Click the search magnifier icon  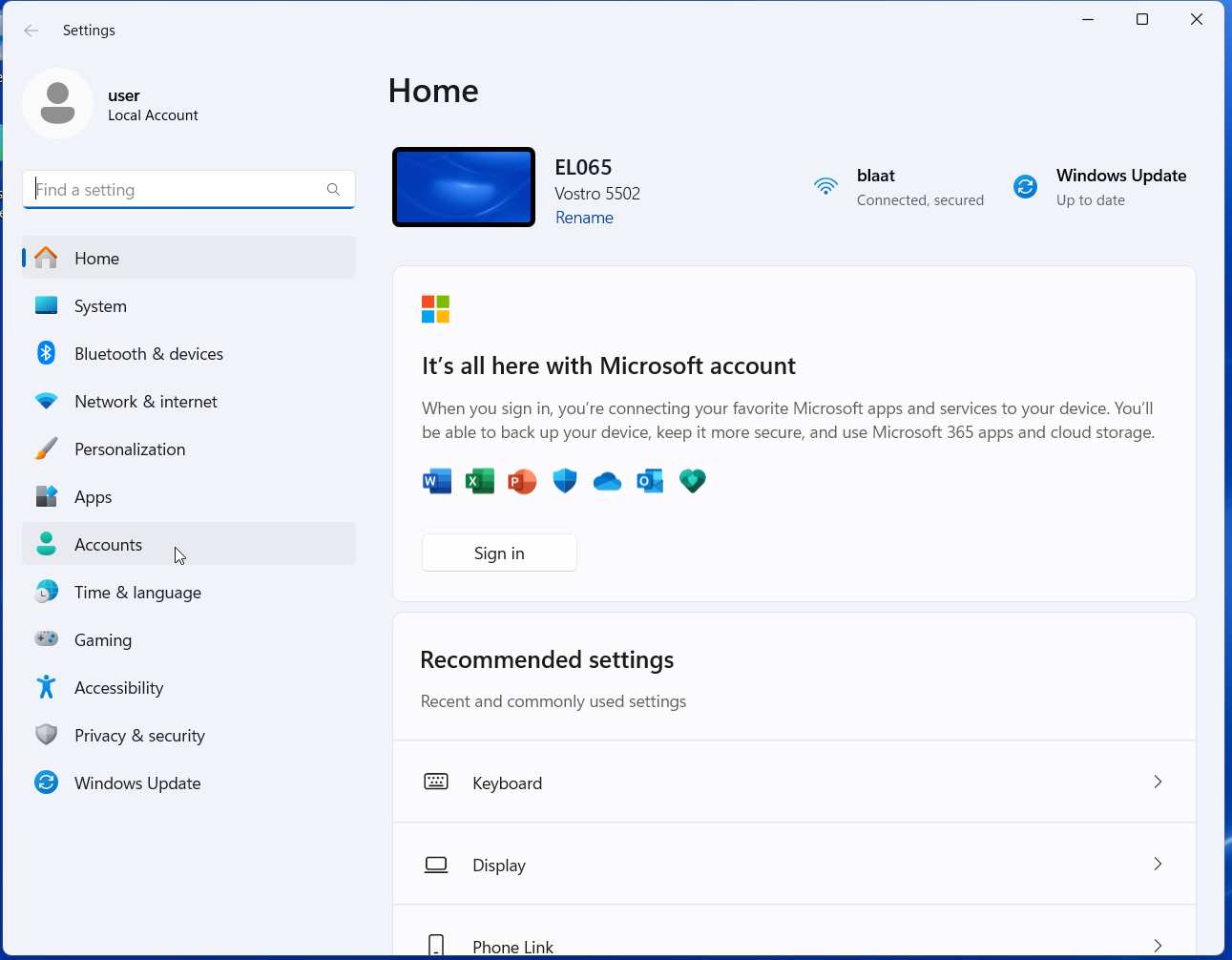tap(333, 189)
